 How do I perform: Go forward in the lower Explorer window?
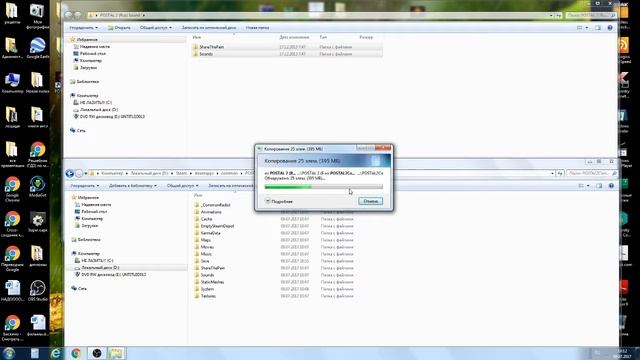pyautogui.click(x=79, y=173)
